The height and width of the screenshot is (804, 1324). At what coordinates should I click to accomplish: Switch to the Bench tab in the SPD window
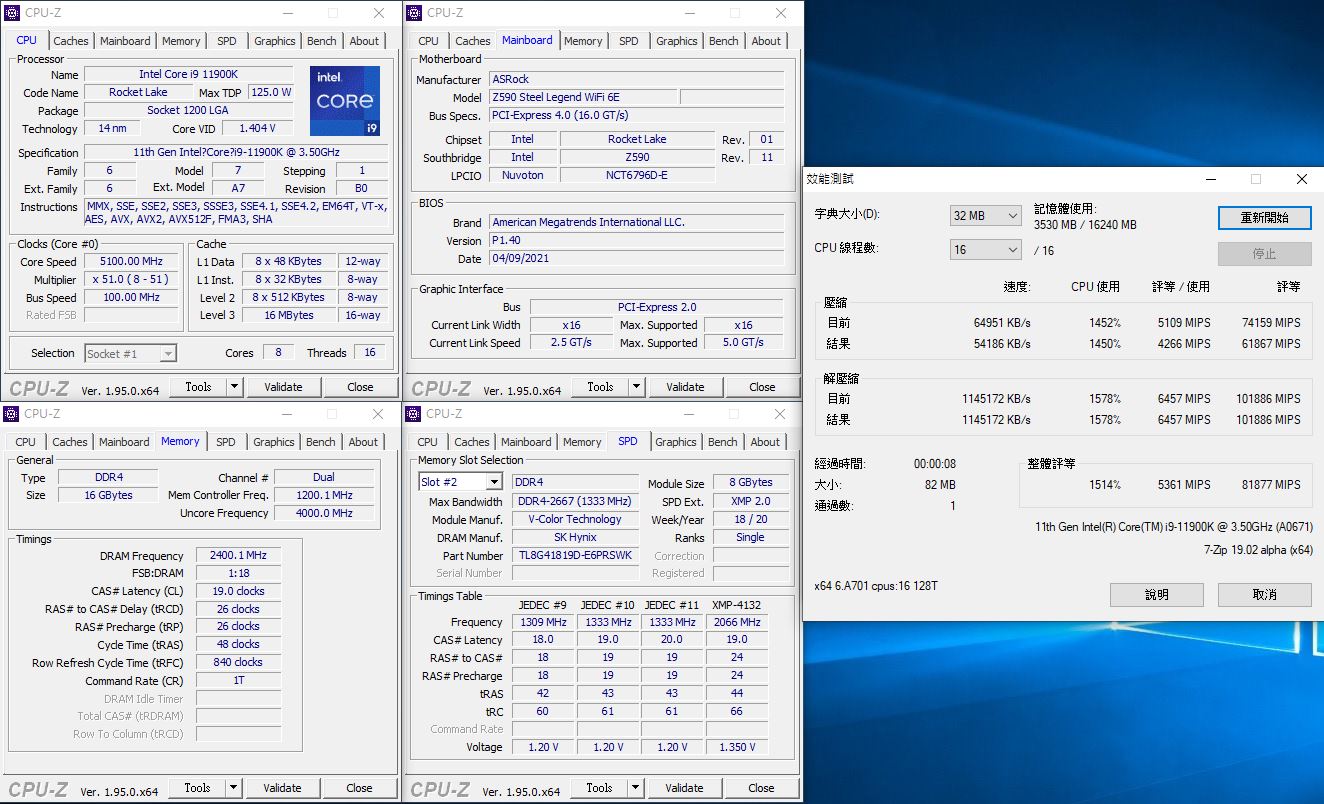point(723,442)
